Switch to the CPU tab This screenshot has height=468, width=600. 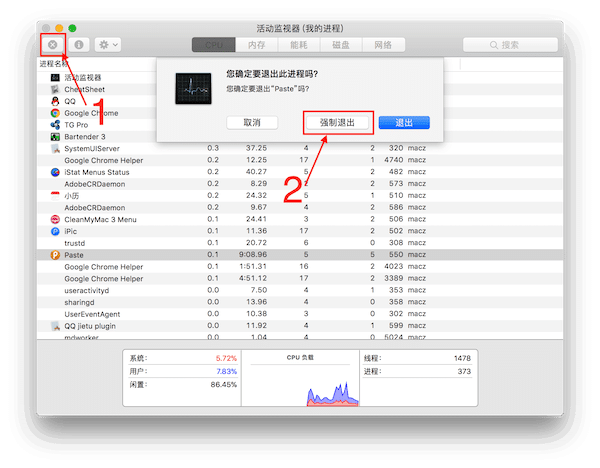[214, 45]
